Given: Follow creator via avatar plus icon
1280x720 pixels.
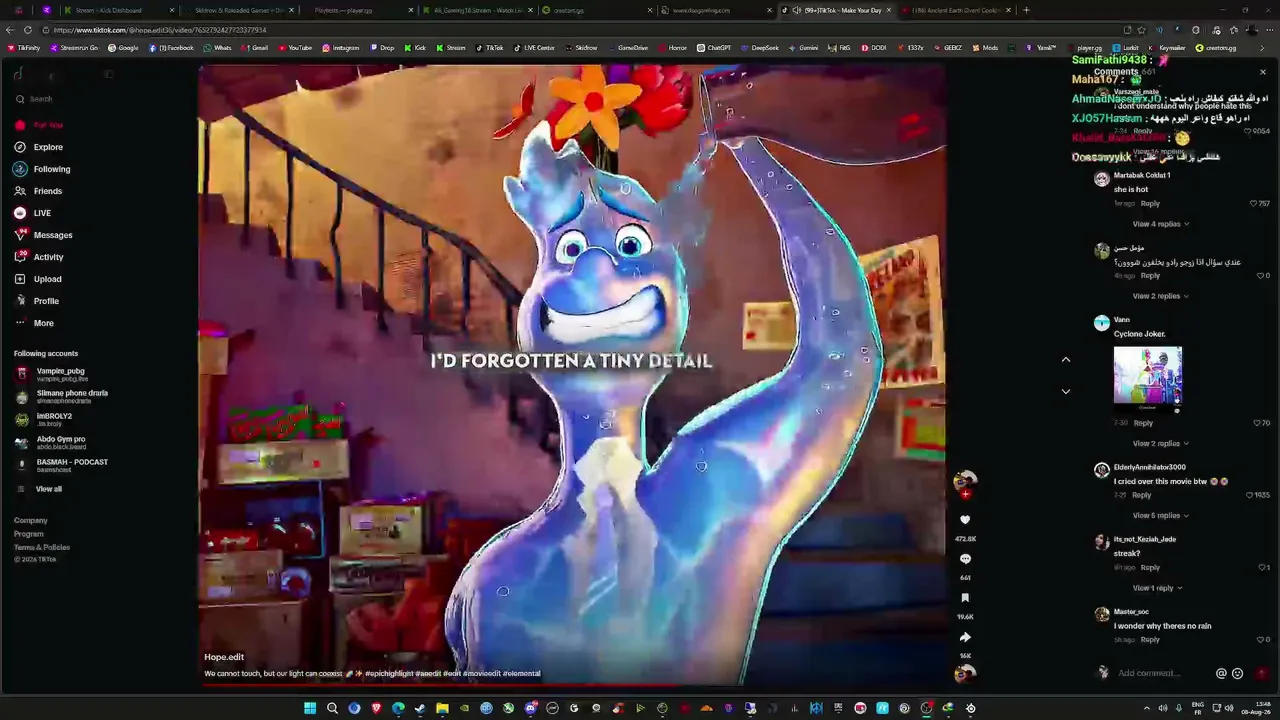Looking at the screenshot, I should pyautogui.click(x=965, y=494).
